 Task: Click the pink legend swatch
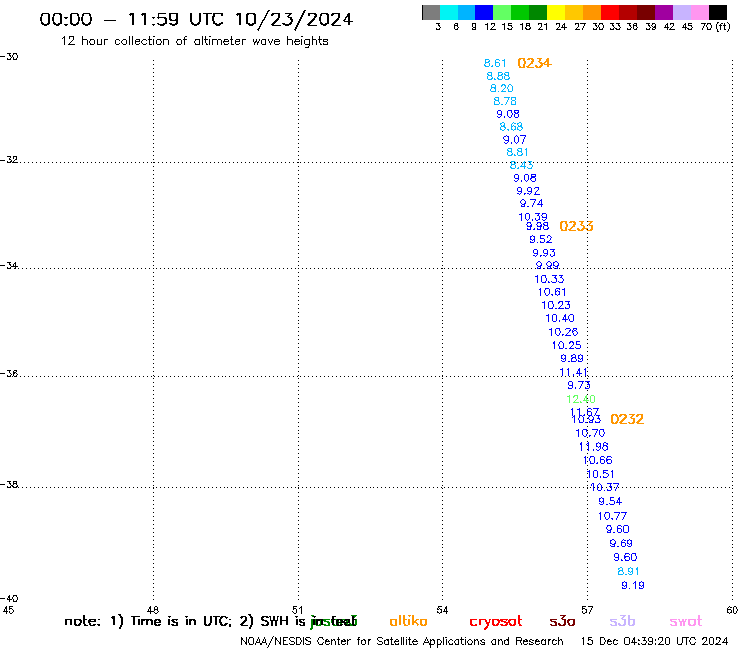coord(699,12)
